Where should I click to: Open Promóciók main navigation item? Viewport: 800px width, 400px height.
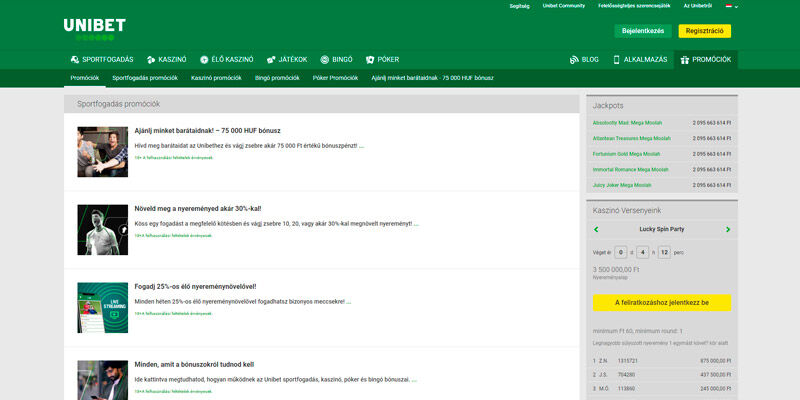pyautogui.click(x=706, y=60)
